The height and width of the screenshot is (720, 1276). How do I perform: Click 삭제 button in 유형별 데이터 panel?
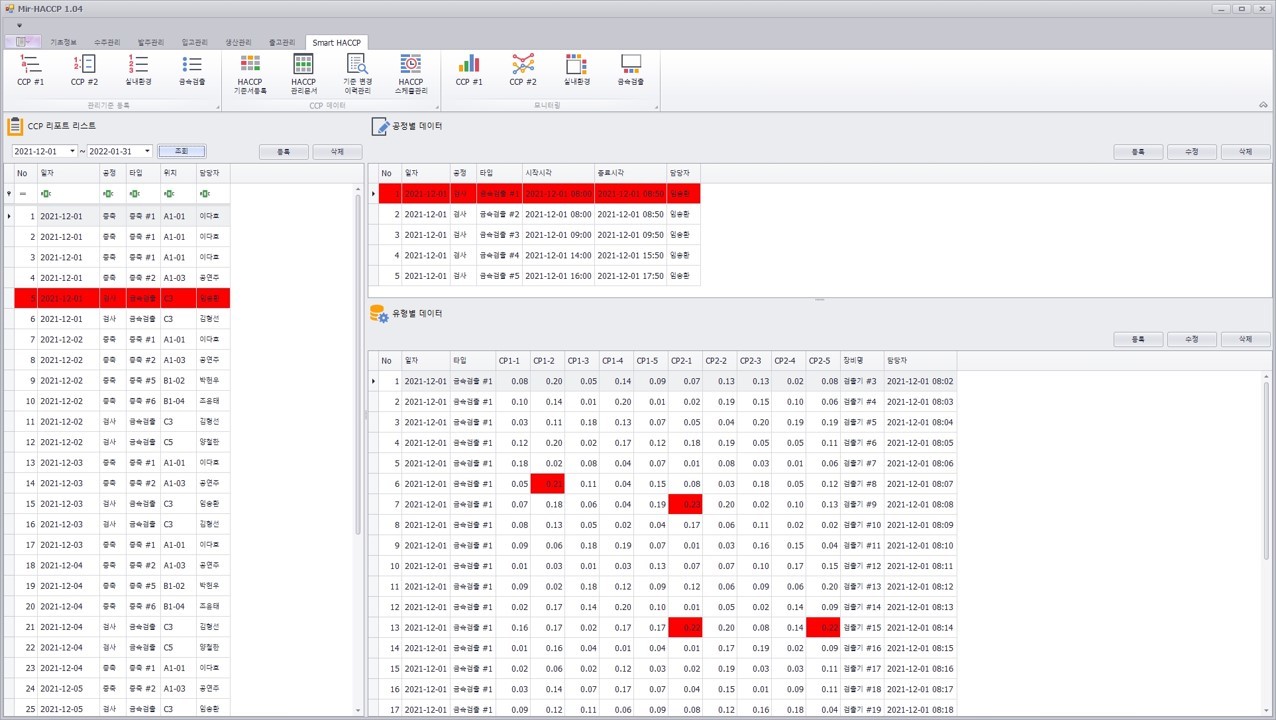tap(1245, 339)
